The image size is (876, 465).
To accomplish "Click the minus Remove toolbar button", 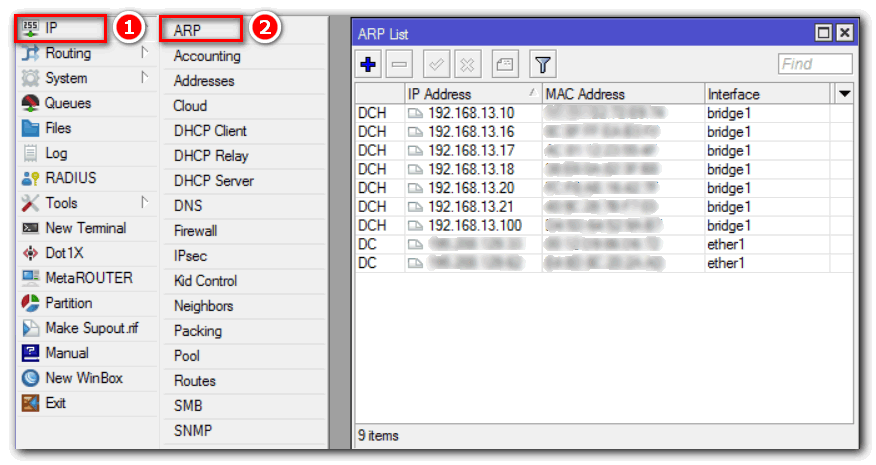I will [399, 65].
